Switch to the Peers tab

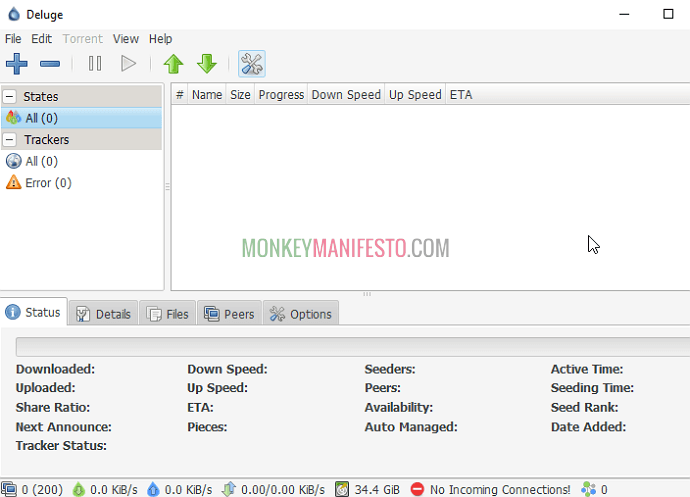point(229,314)
